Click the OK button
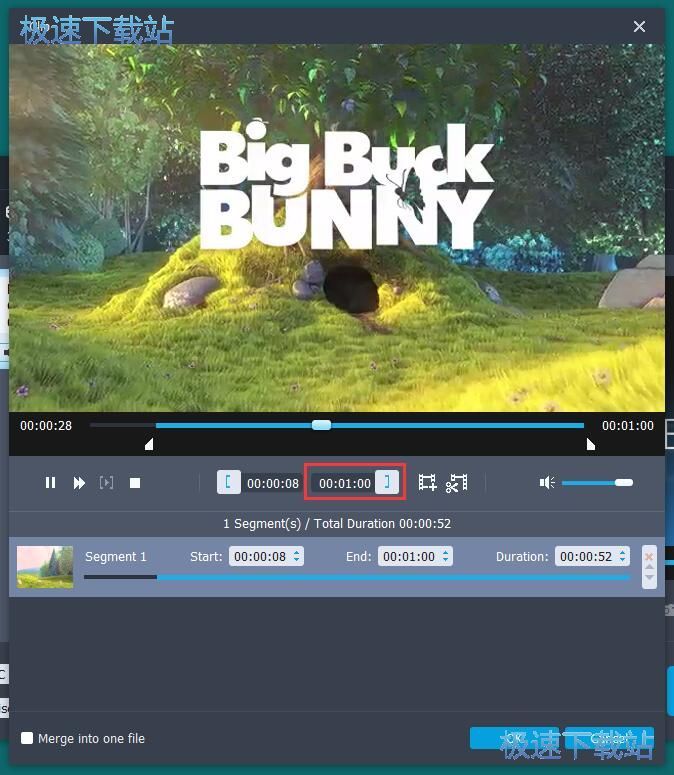The image size is (674, 775). click(514, 738)
